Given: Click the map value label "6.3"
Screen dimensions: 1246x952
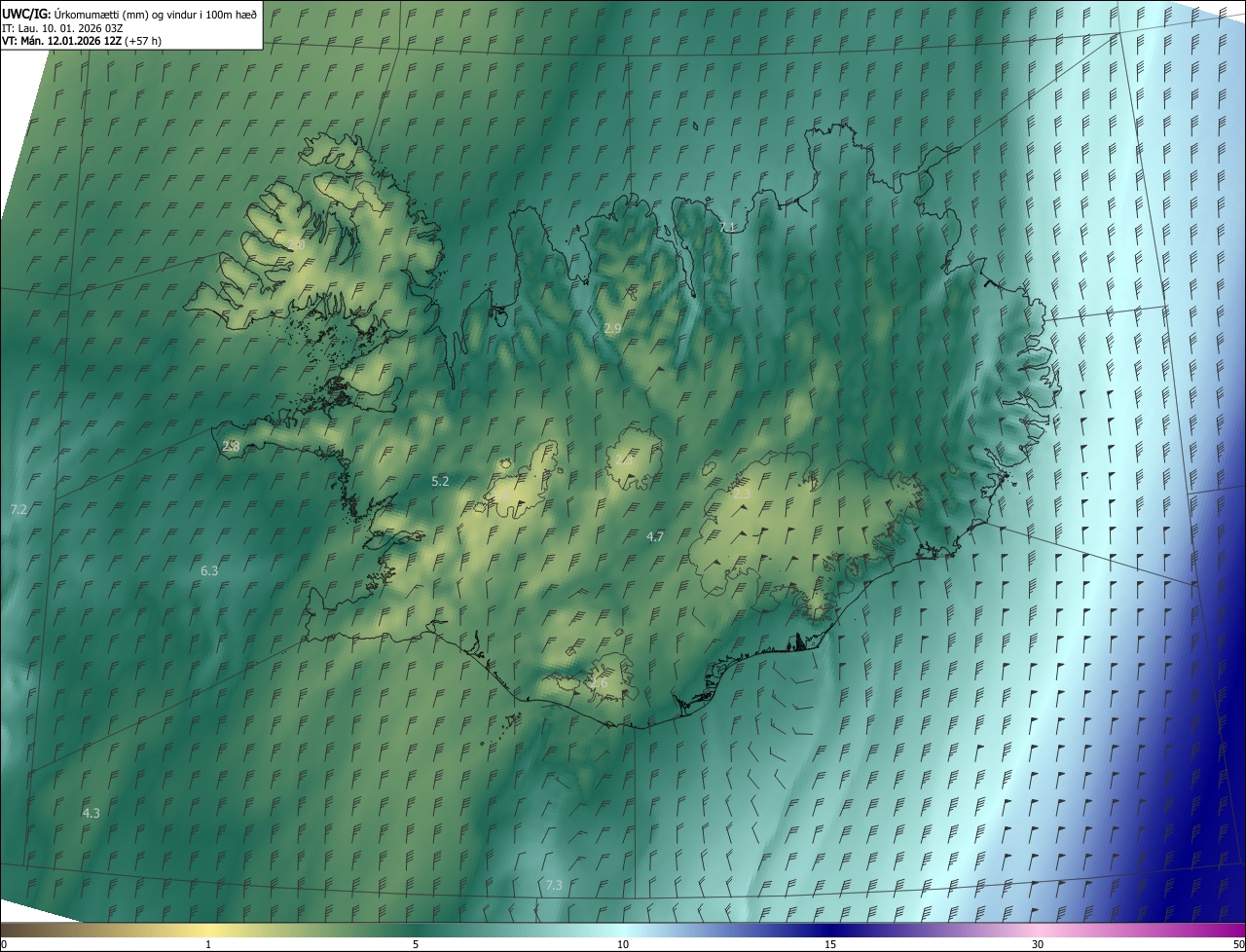Looking at the screenshot, I should (209, 570).
